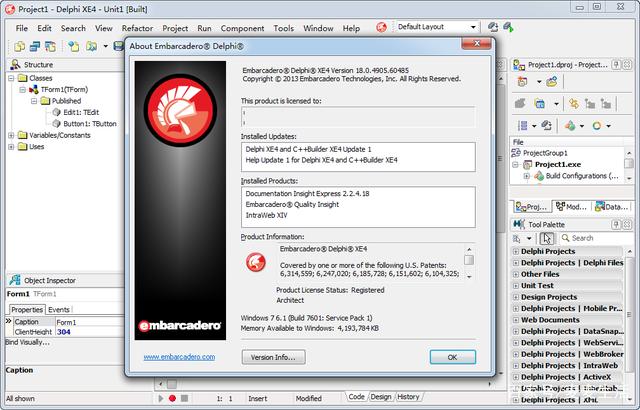Image resolution: width=640 pixels, height=410 pixels.
Task: Click the Collapse tree icon in Project Manager
Action: click(606, 104)
